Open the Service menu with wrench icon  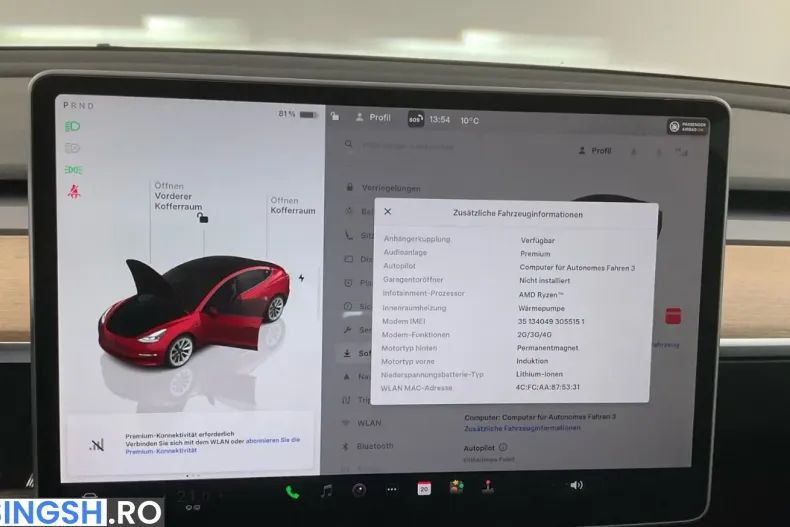click(357, 330)
